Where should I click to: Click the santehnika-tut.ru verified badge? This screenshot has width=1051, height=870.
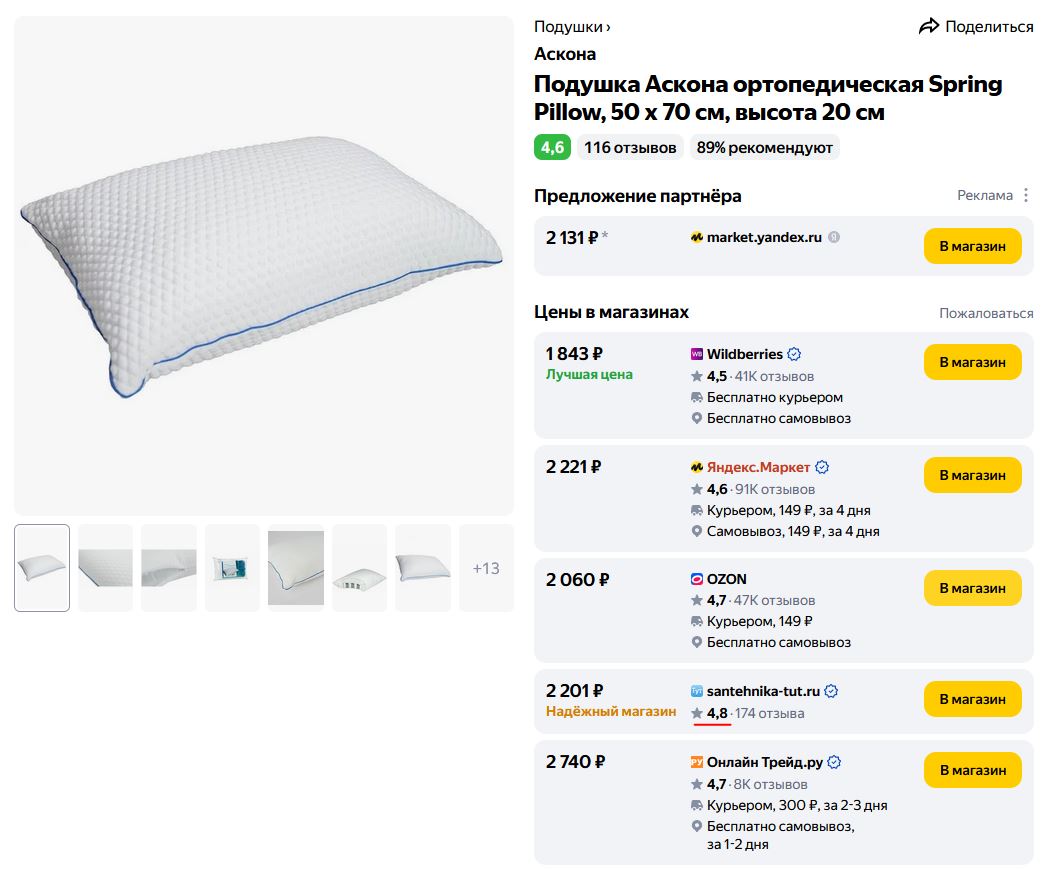pyautogui.click(x=831, y=691)
